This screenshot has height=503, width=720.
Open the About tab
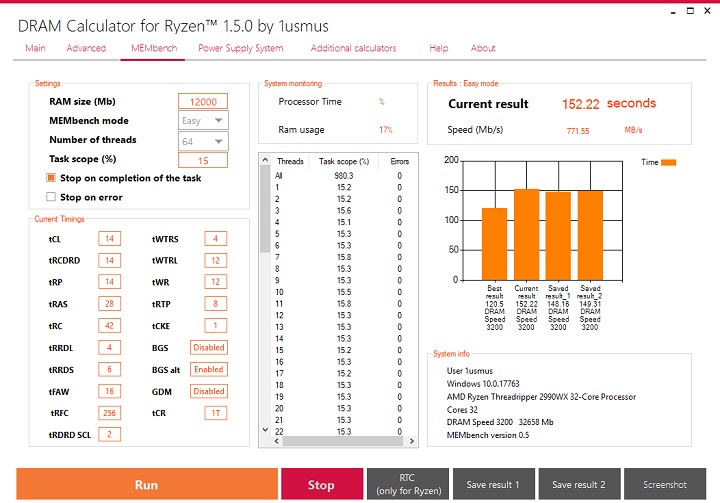tap(483, 48)
